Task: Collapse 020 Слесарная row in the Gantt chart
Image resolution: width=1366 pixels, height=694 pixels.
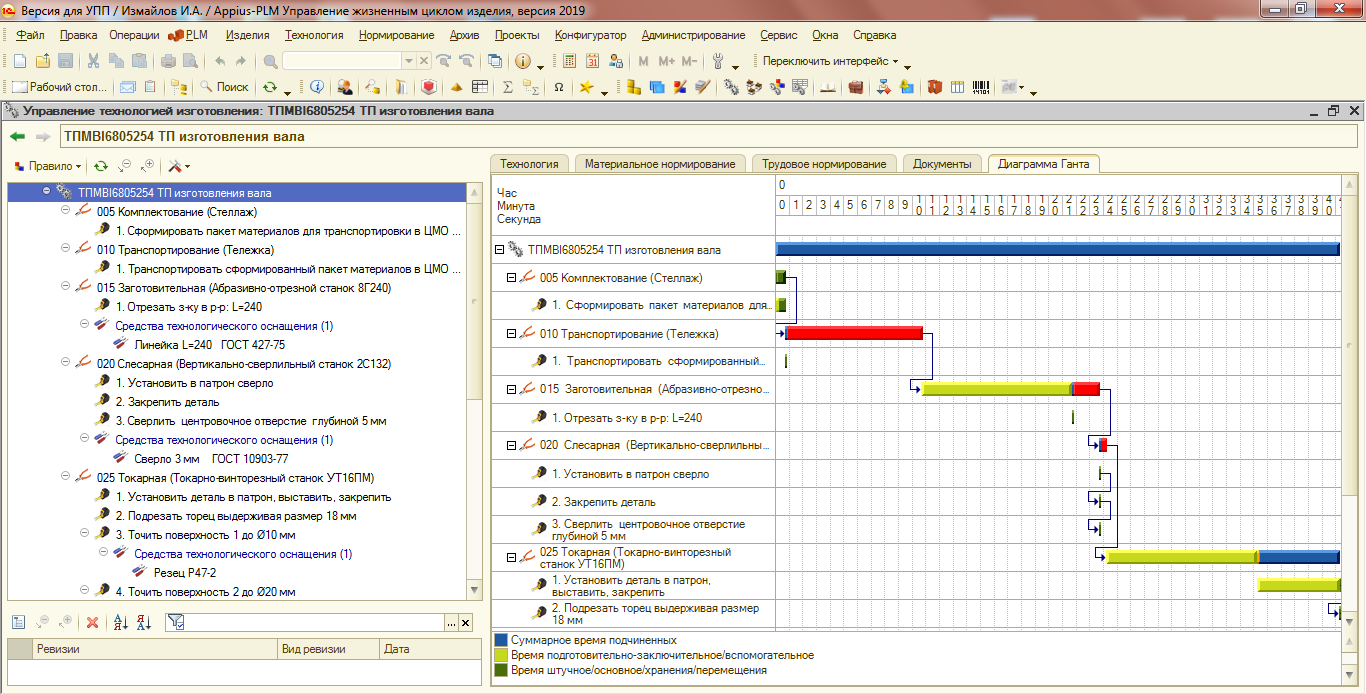Action: click(x=511, y=446)
